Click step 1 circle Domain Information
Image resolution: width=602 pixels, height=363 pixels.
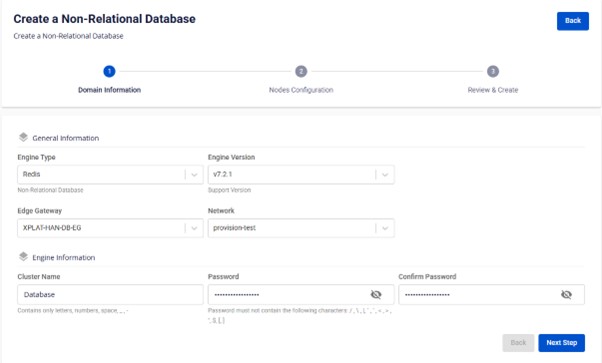(x=109, y=71)
